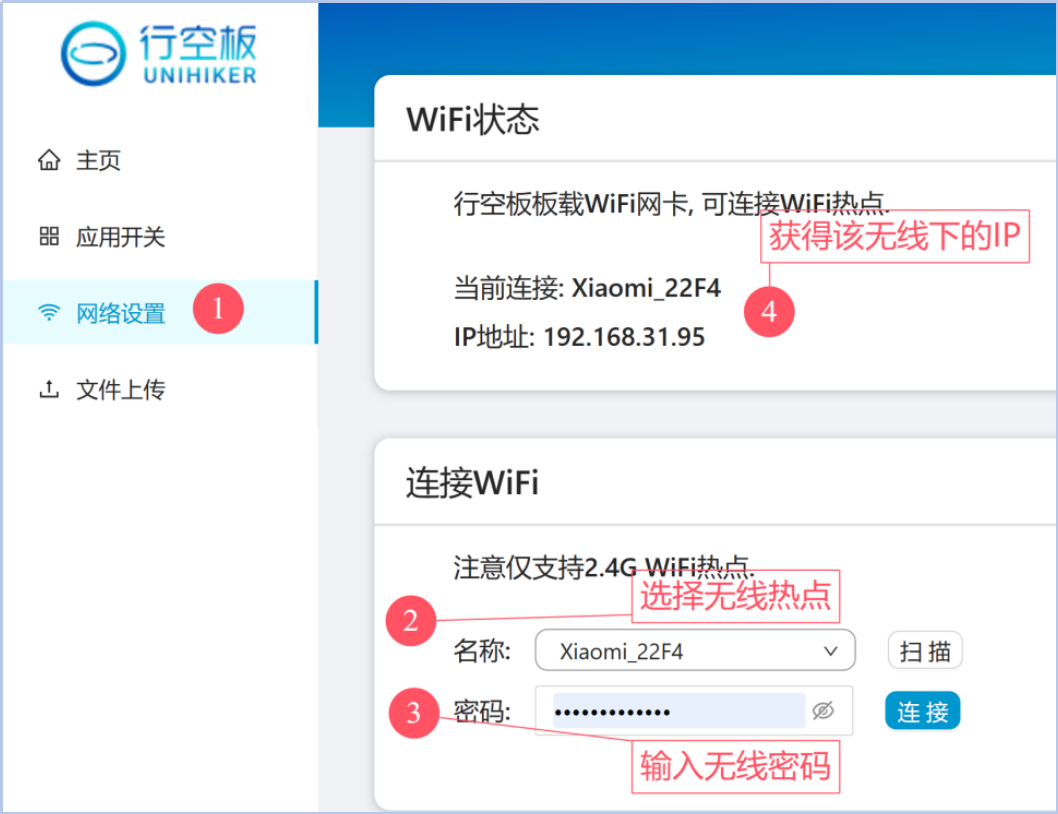Click the 当前连接: Xiaomi_22F4 text

[587, 288]
